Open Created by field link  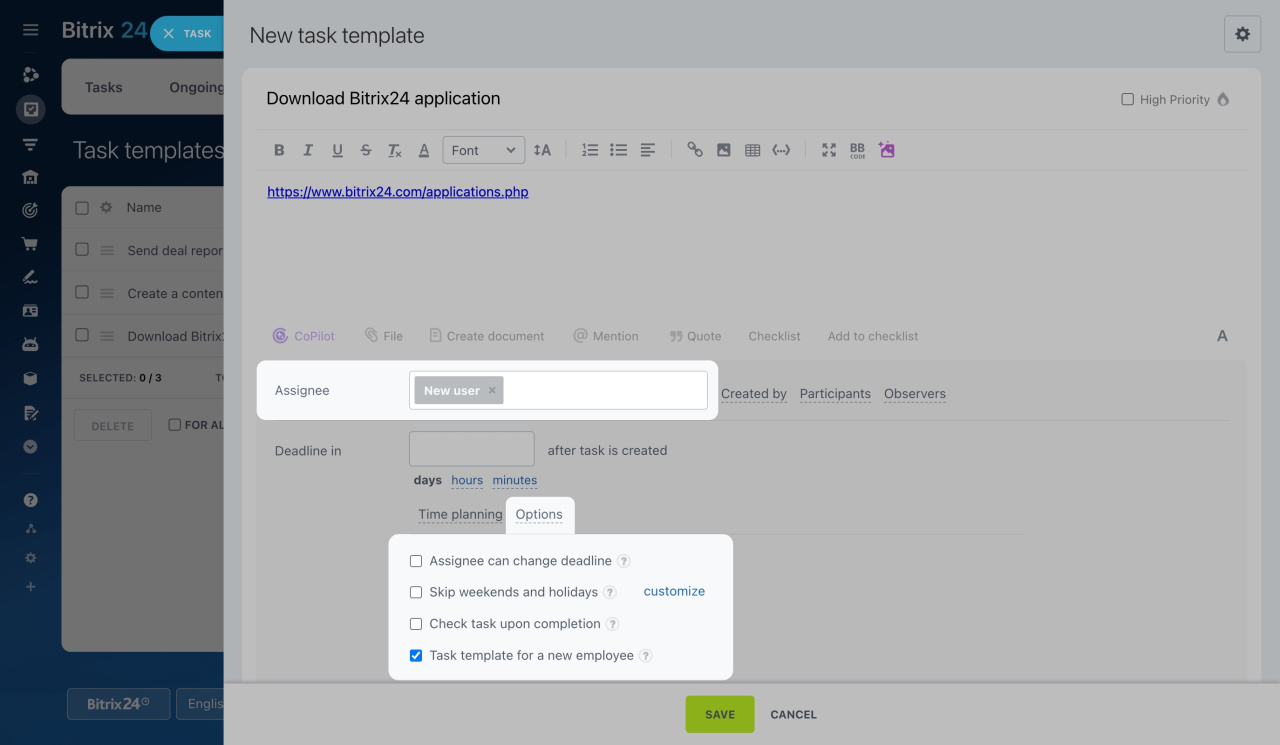coord(754,394)
